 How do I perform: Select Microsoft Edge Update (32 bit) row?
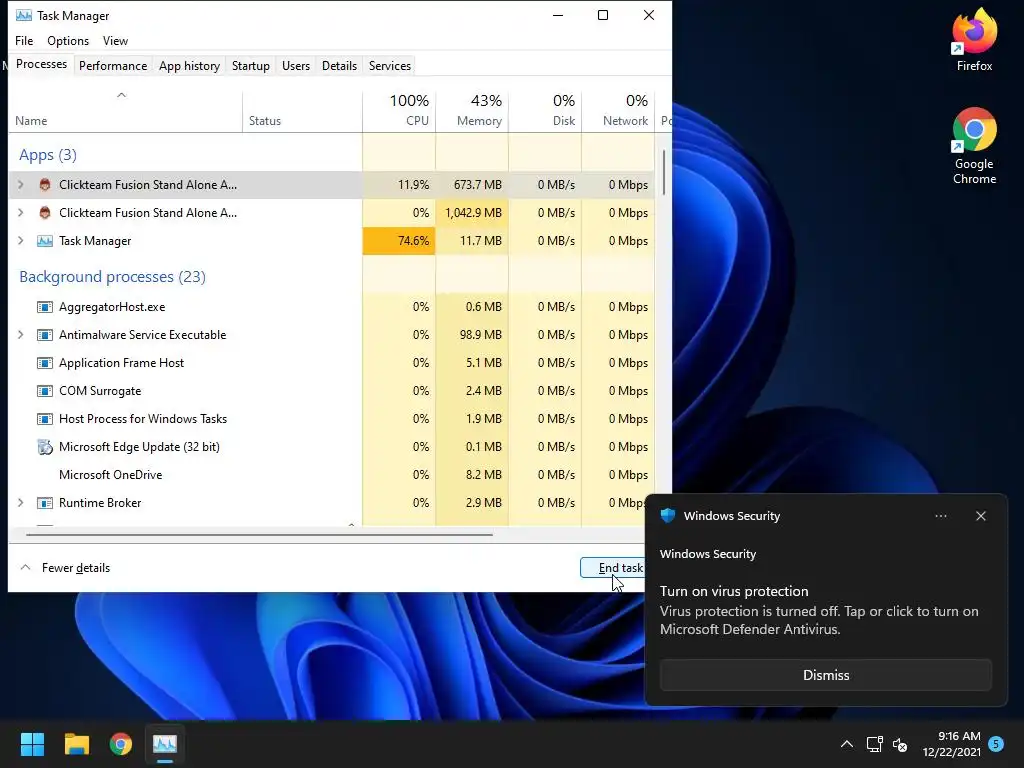[x=332, y=447]
